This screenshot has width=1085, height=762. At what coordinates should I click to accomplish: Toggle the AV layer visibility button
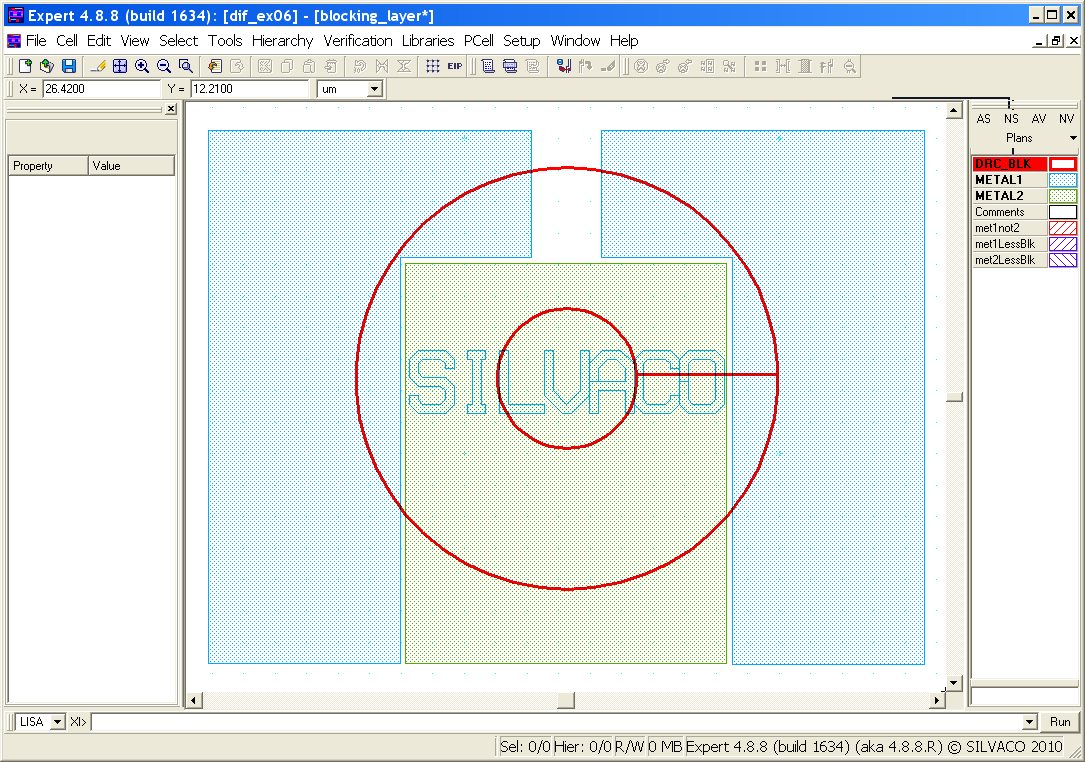pos(1039,119)
